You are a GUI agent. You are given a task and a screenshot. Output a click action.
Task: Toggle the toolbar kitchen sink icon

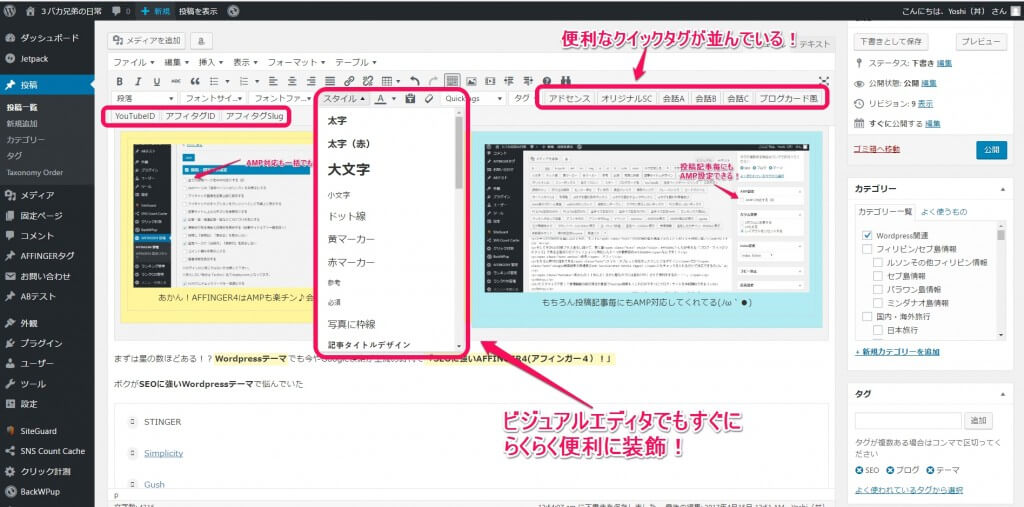click(x=451, y=82)
